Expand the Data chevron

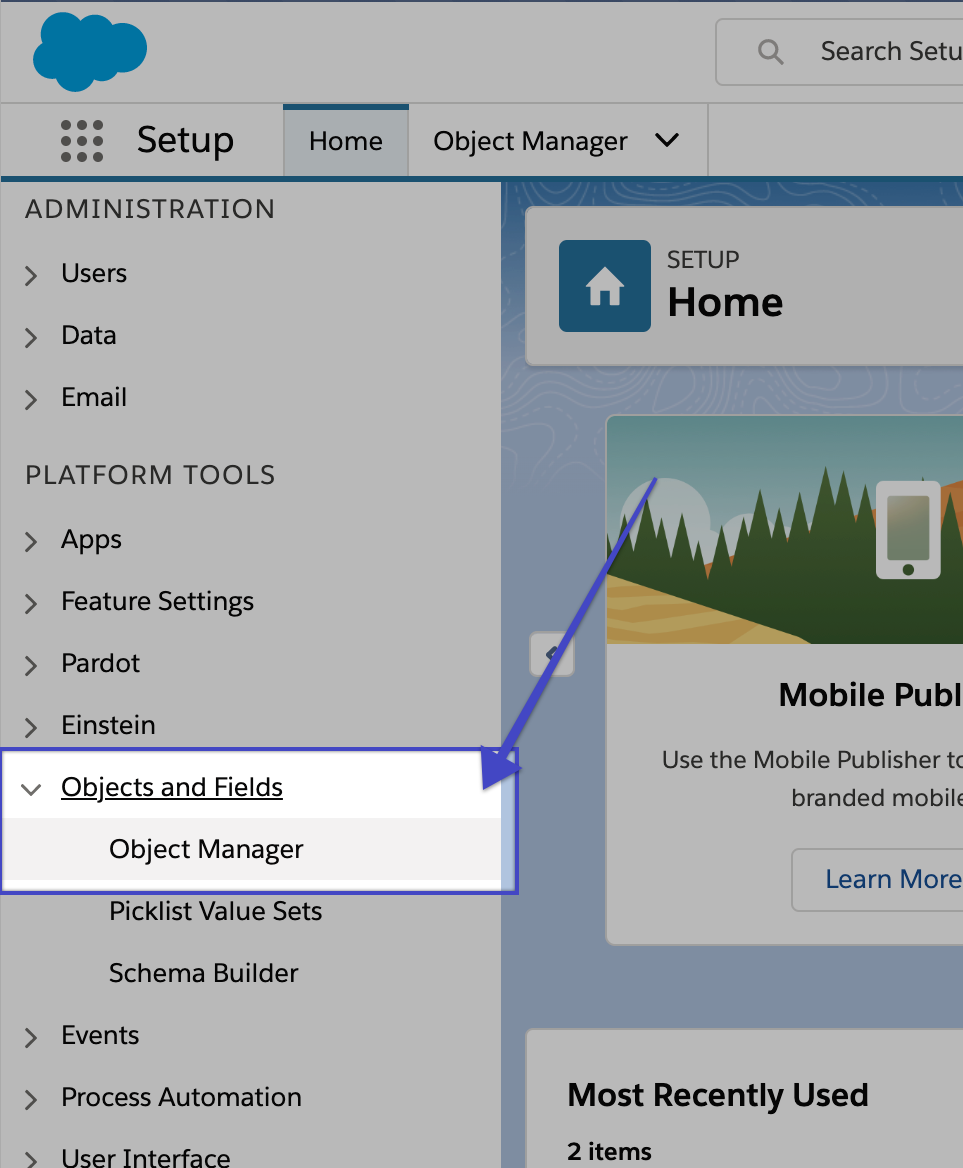(x=31, y=337)
